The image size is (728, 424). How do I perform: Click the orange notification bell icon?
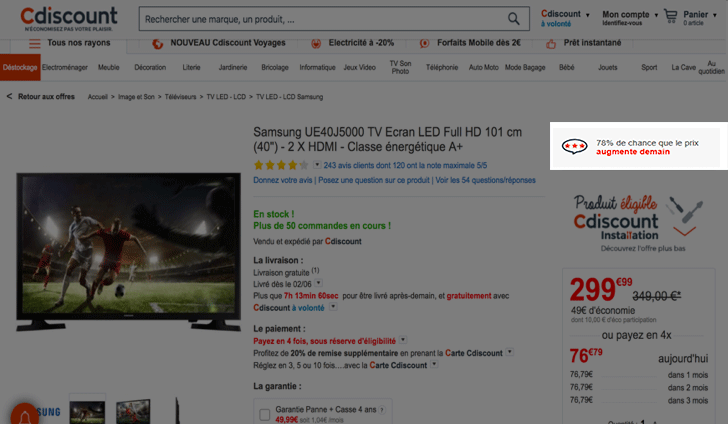(25, 414)
